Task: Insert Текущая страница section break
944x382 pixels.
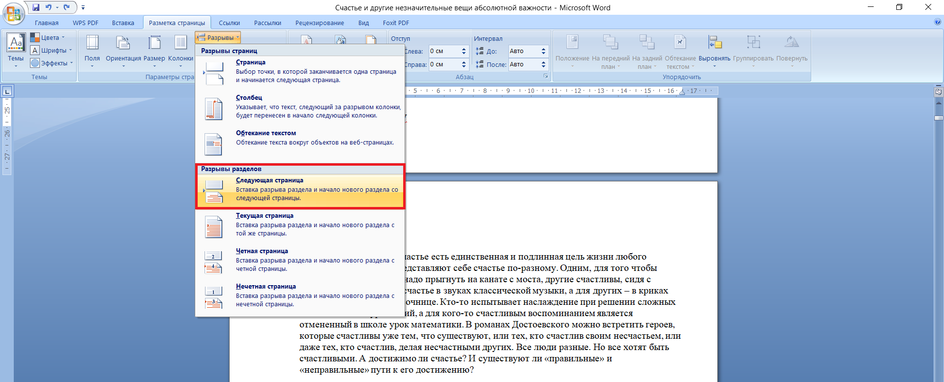Action: click(300, 226)
